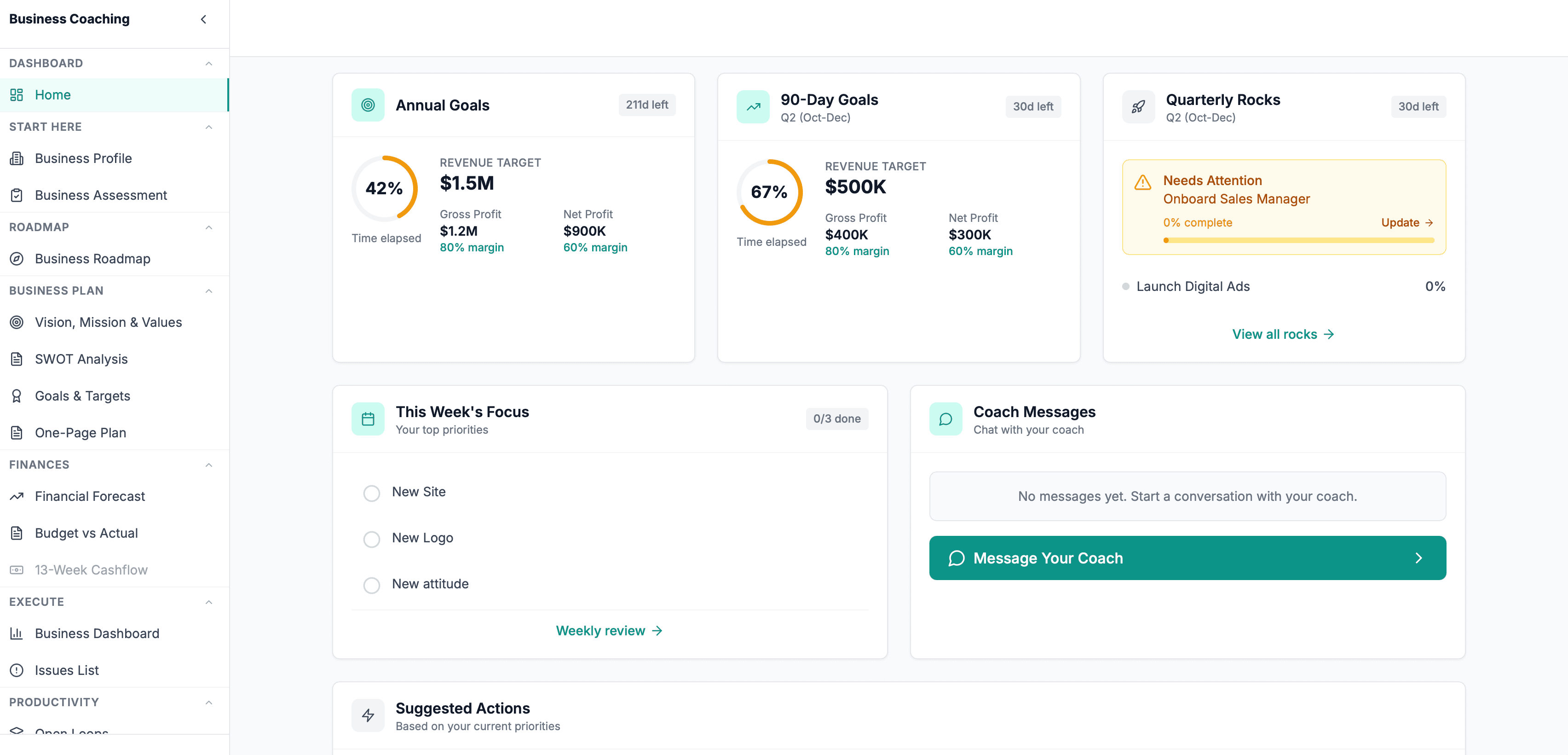
Task: Mark New Logo as done
Action: 371,539
